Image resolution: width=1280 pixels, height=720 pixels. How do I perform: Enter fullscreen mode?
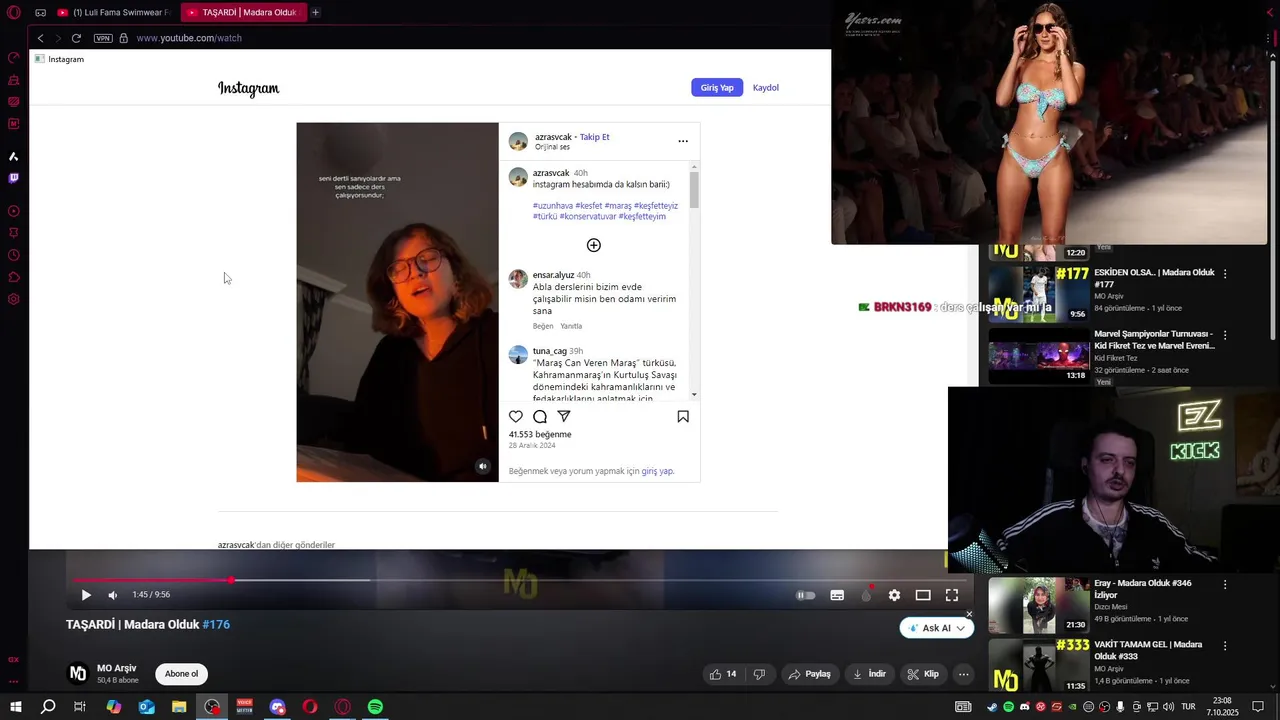pos(952,595)
